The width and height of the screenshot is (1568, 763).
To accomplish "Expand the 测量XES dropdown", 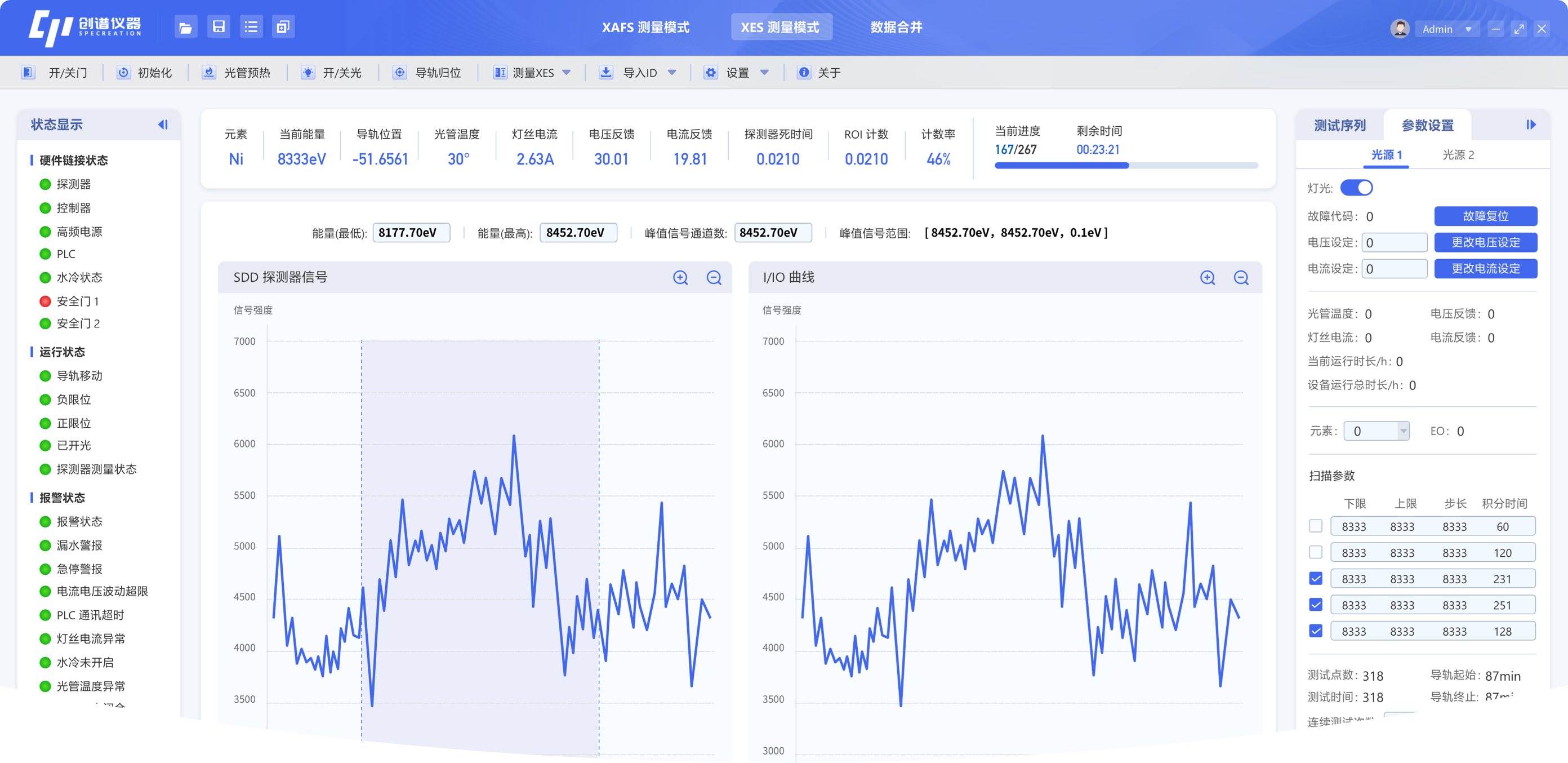I will pyautogui.click(x=566, y=73).
